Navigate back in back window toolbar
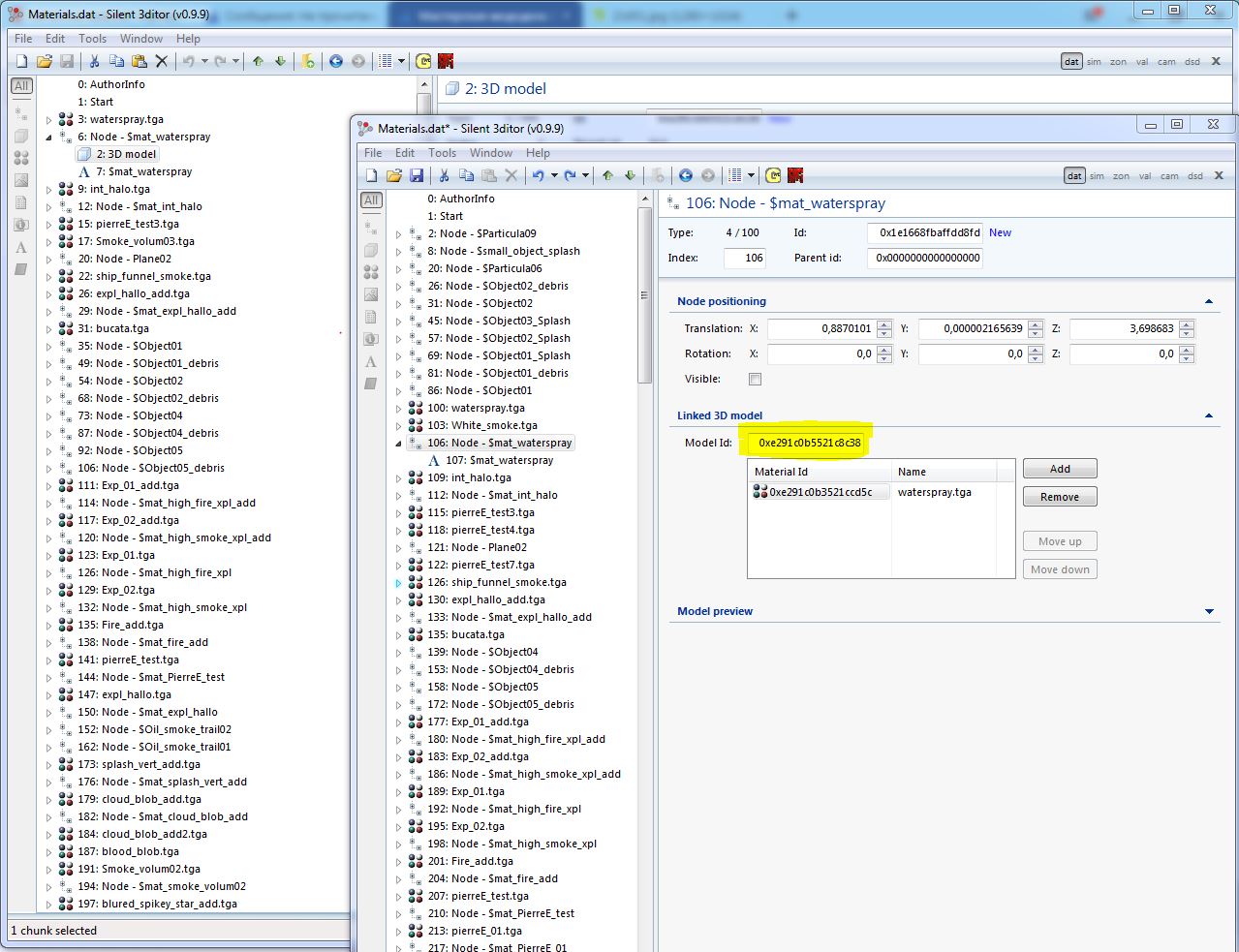 pyautogui.click(x=335, y=61)
